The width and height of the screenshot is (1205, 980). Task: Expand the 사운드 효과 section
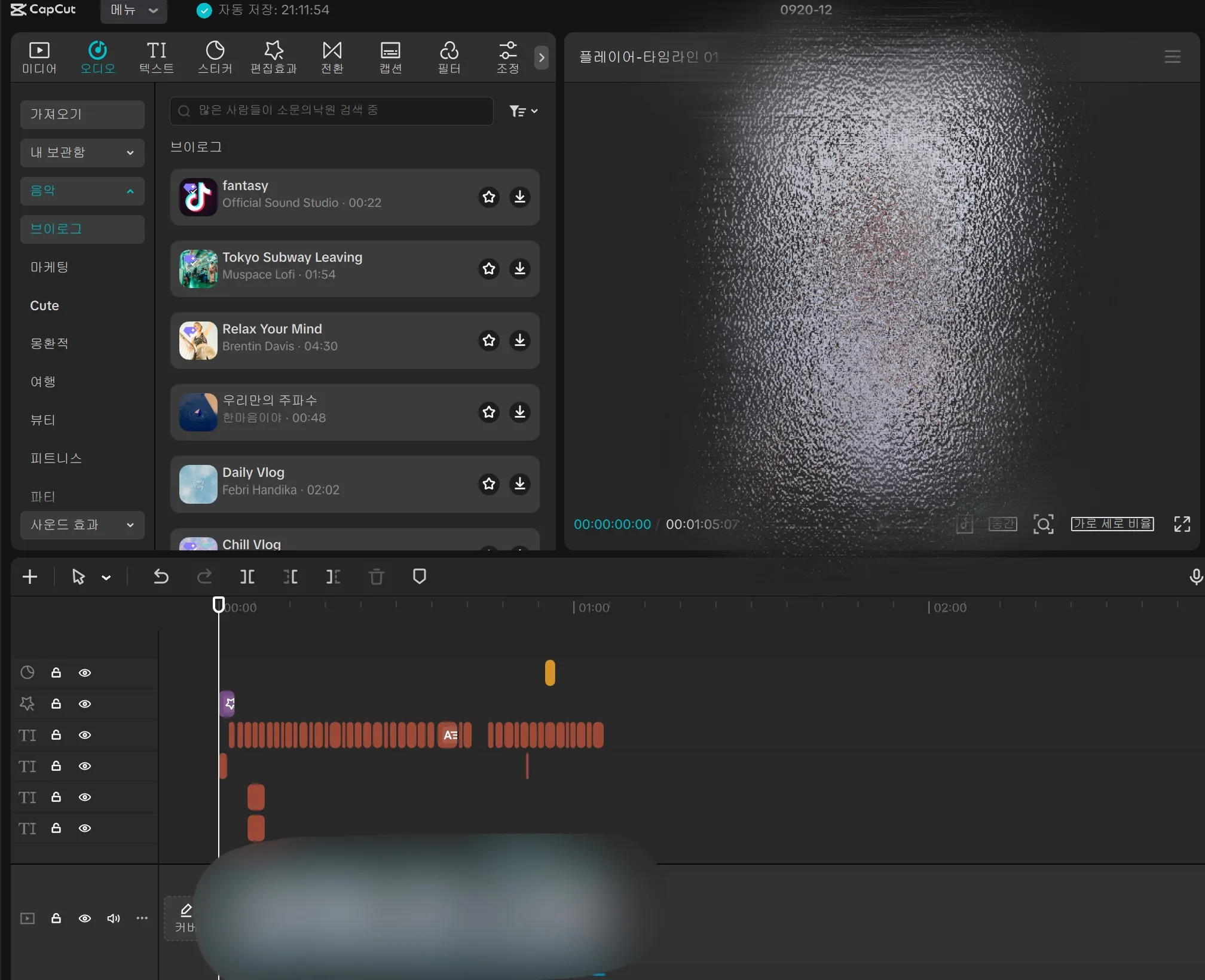pyautogui.click(x=82, y=525)
